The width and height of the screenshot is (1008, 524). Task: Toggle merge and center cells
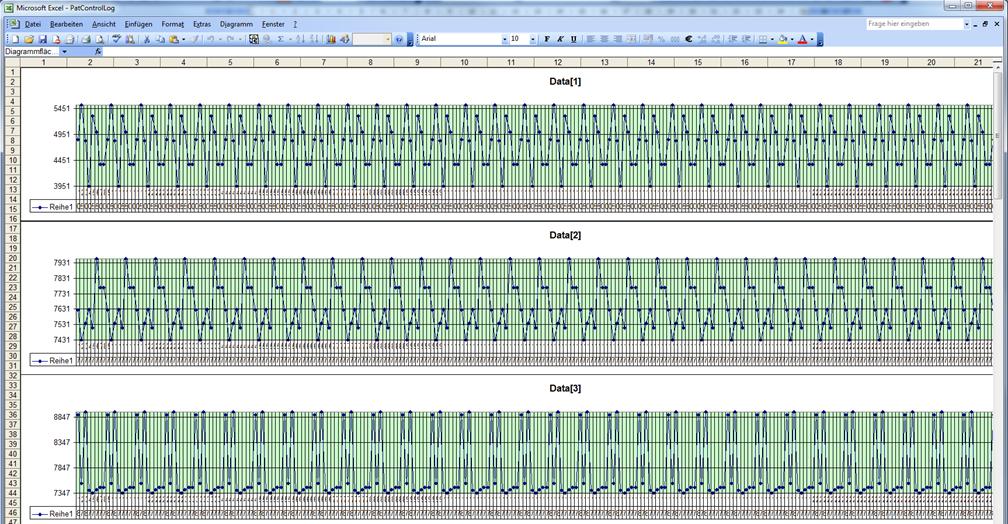pos(631,39)
